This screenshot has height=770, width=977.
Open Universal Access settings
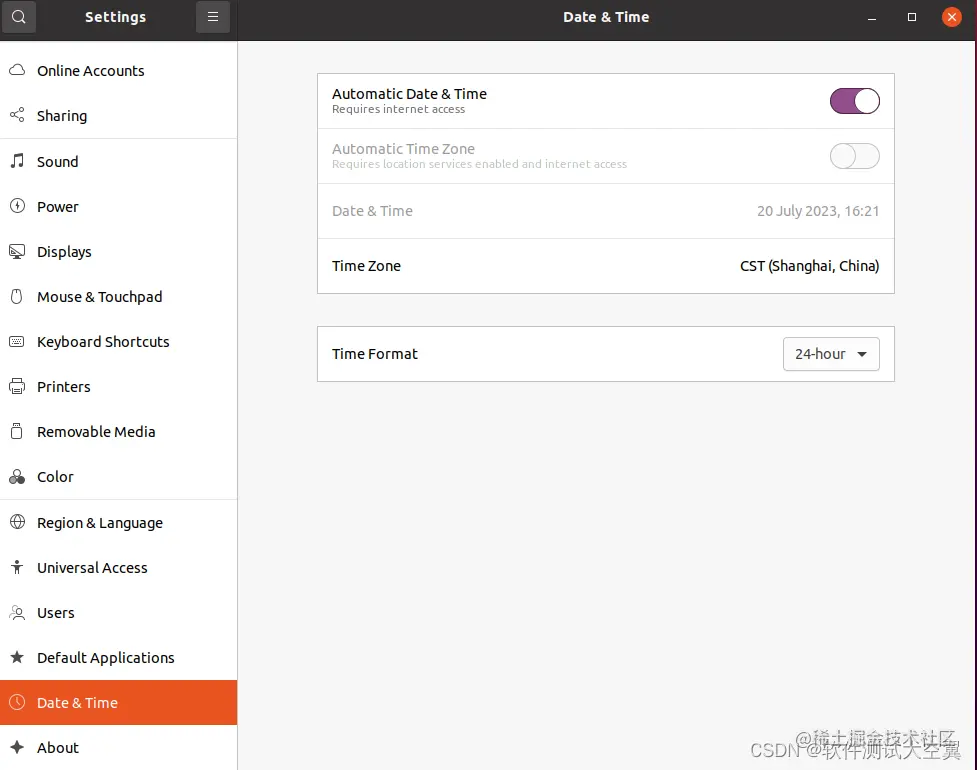pos(118,568)
